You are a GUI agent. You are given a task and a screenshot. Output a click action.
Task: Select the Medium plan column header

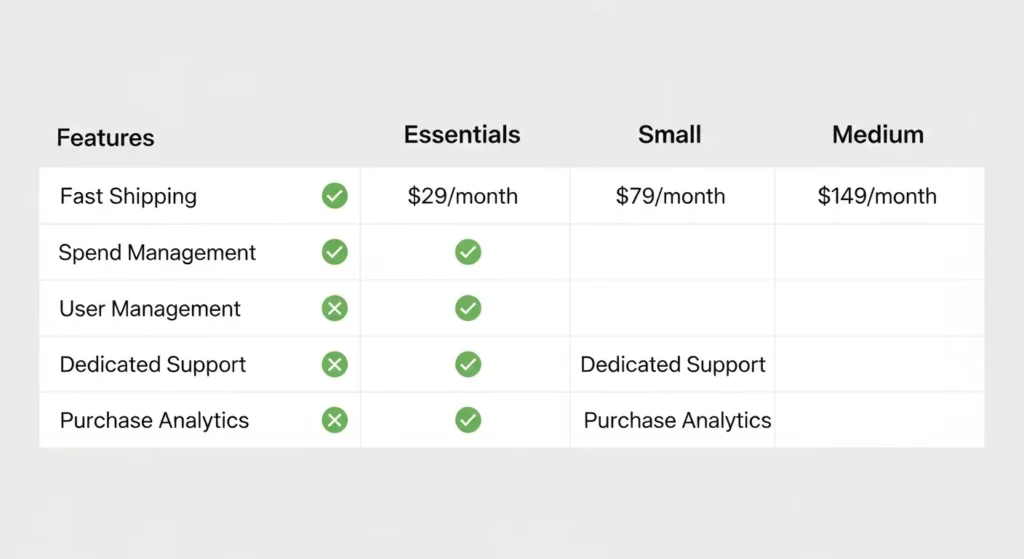coord(877,135)
